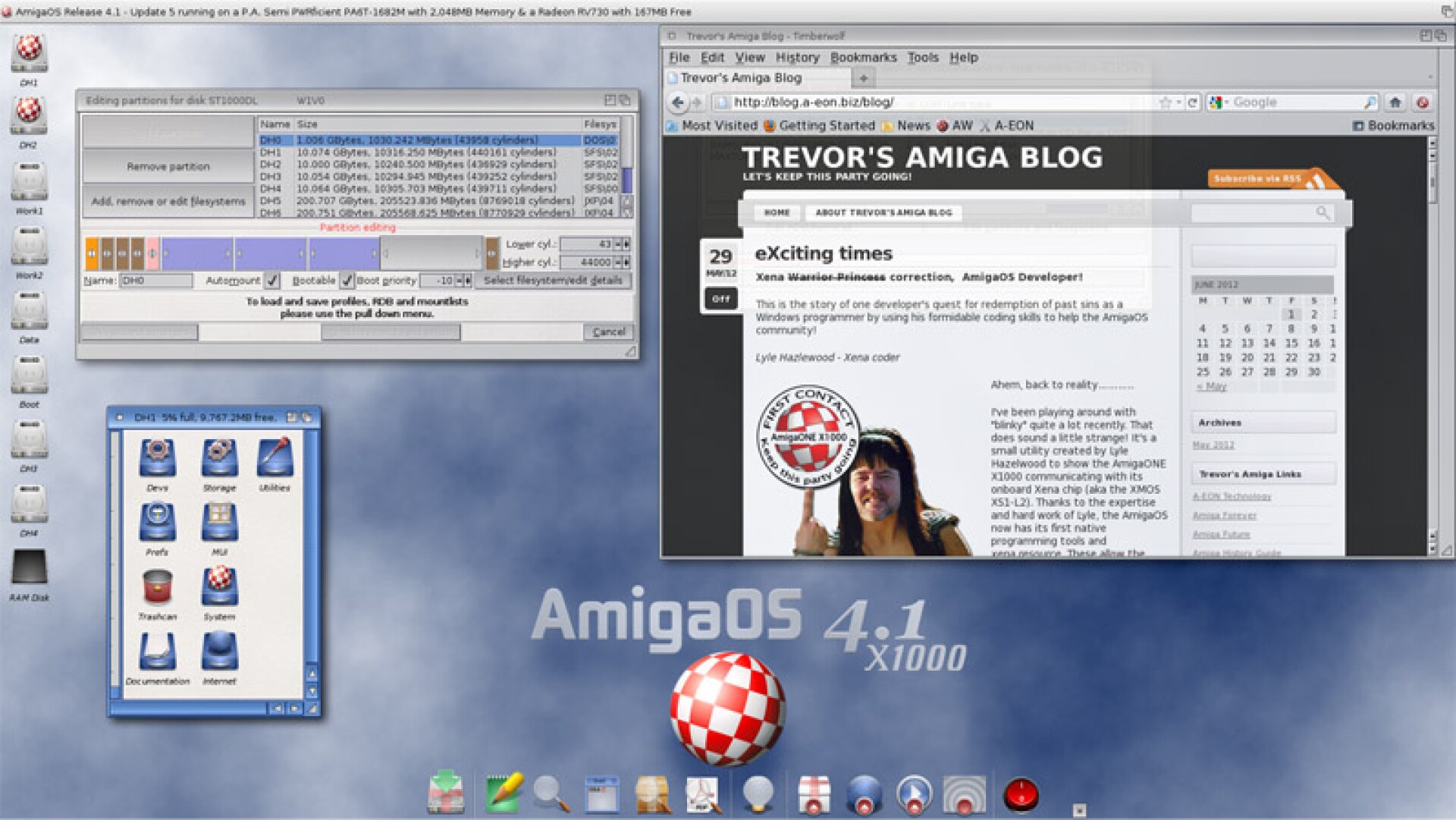Open the Bookmarks menu in Timberwolf
This screenshot has height=820, width=1456.
[x=864, y=58]
